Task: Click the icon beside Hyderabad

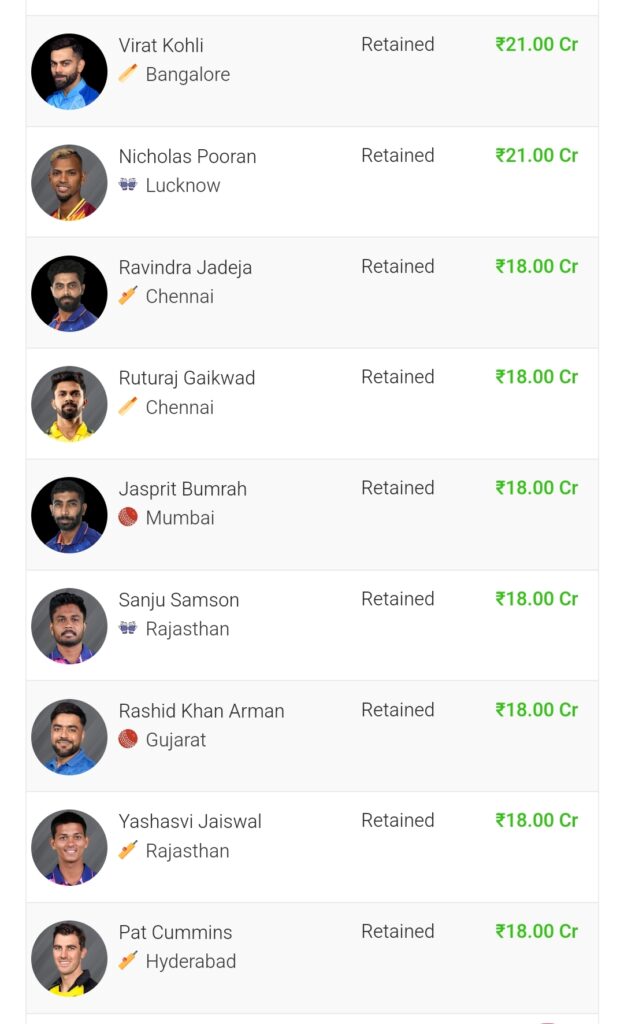Action: (128, 961)
